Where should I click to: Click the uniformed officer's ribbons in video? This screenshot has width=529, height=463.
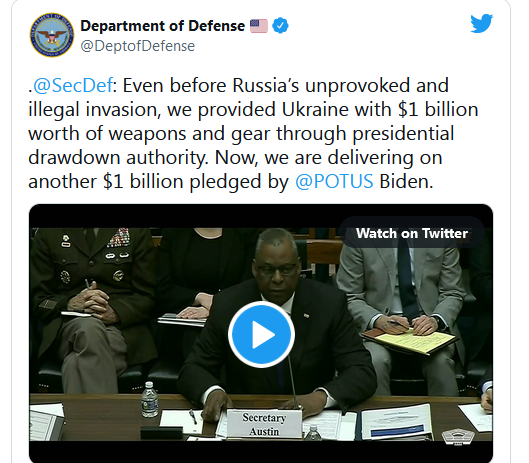click(118, 237)
